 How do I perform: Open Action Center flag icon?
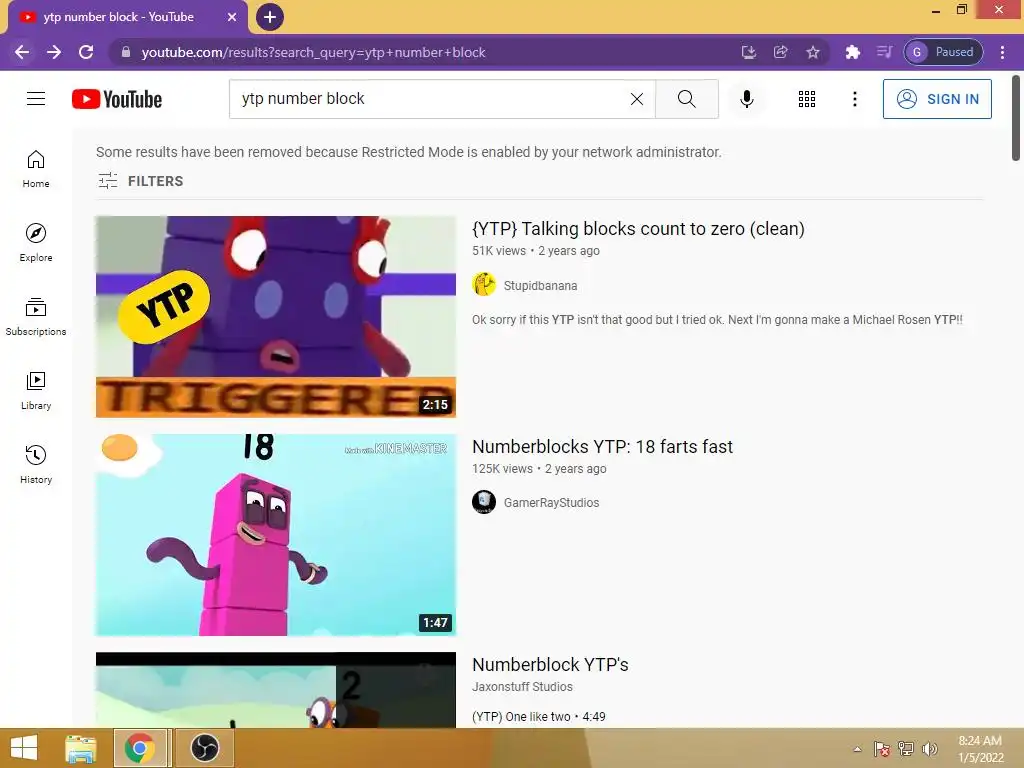(881, 748)
